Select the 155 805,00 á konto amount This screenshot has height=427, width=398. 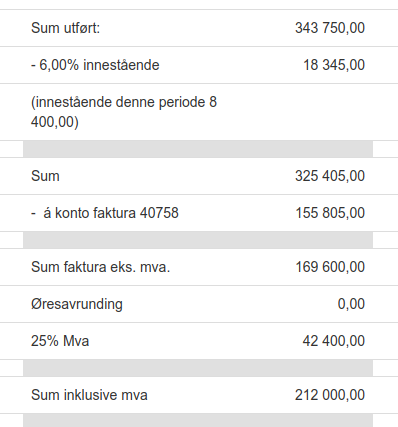pos(330,213)
